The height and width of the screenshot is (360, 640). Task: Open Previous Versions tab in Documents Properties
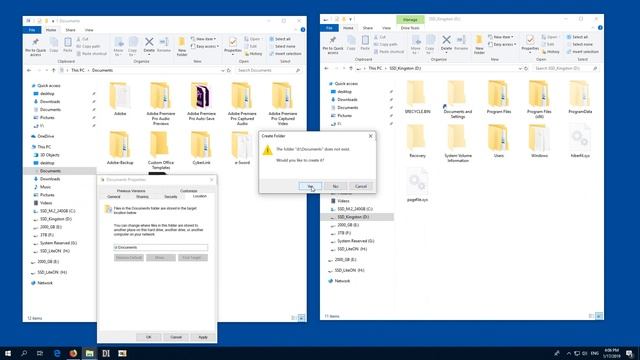coord(131,191)
